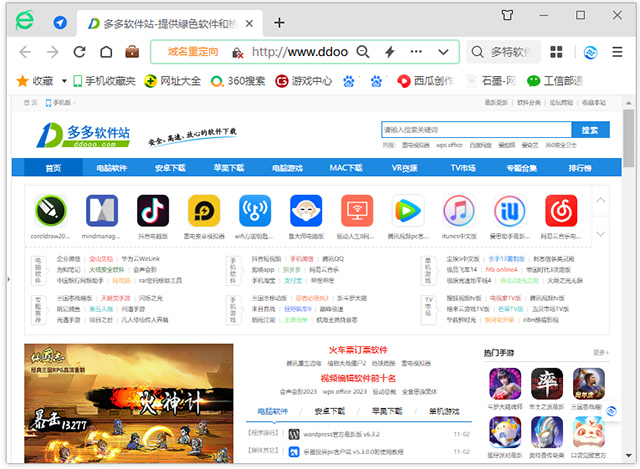Expand the address bar dropdown chevron
This screenshot has width=640, height=469.
443,52
